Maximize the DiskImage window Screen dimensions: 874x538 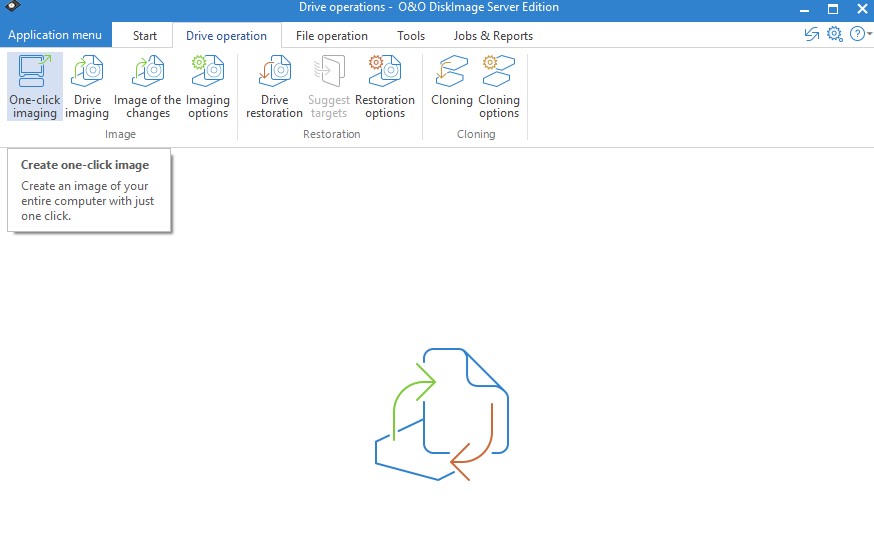(833, 8)
